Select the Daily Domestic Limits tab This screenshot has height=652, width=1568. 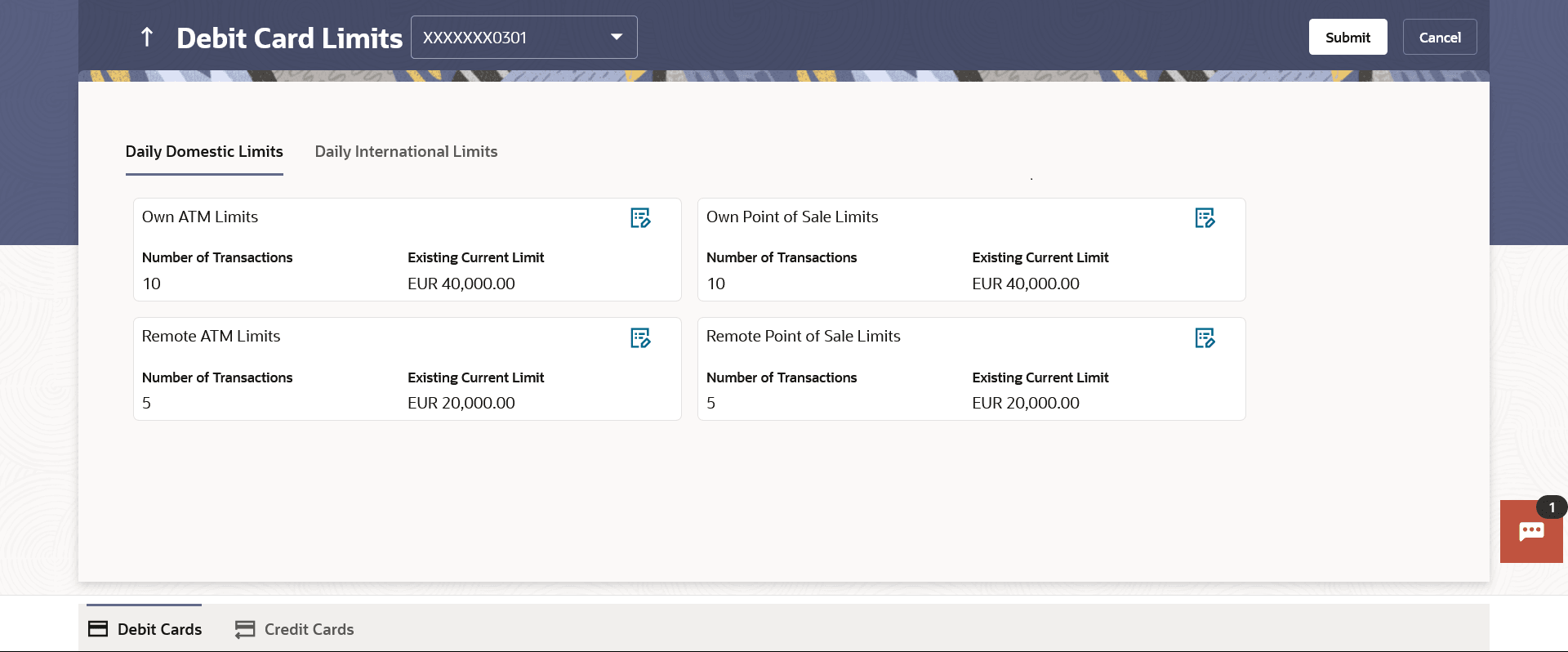click(x=204, y=152)
